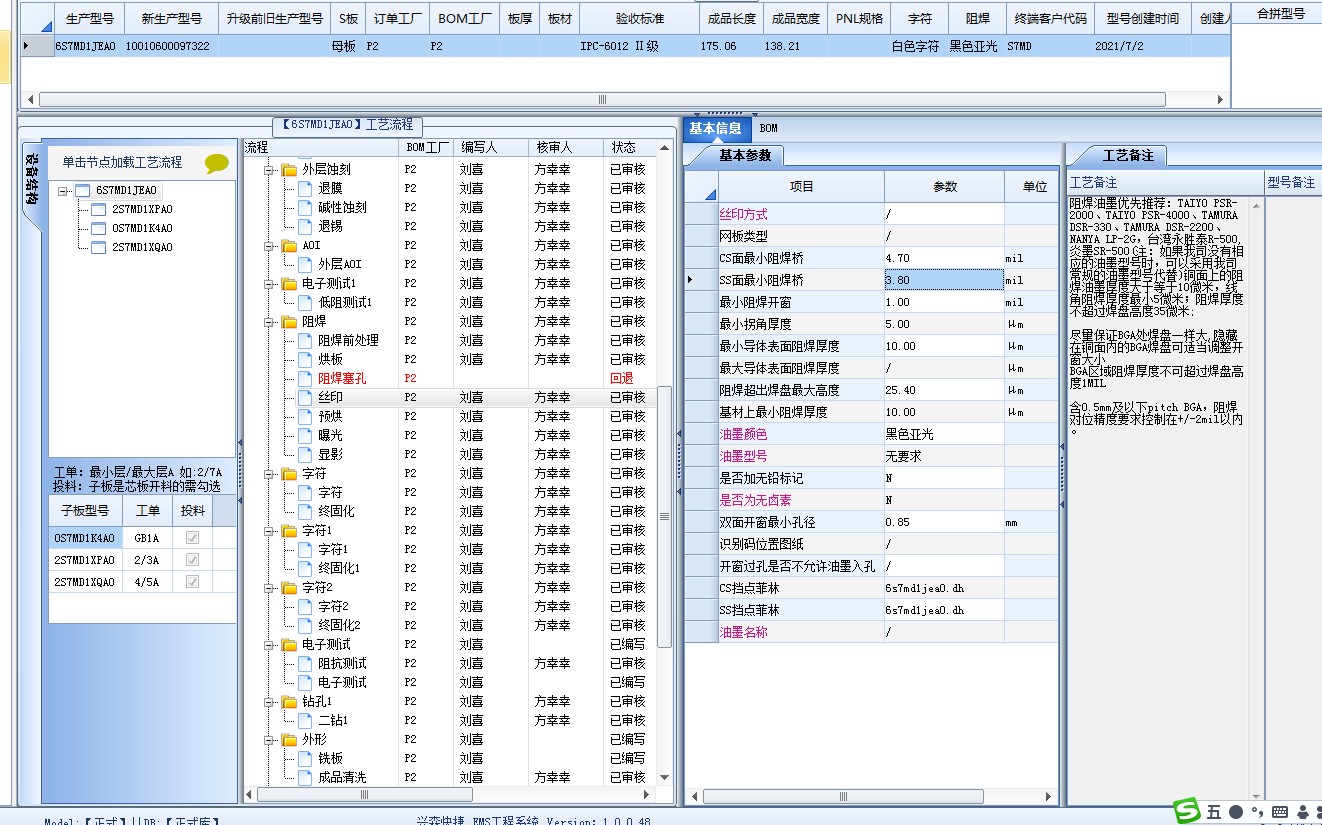The width and height of the screenshot is (1322, 825).
Task: Click the 型号备注 column header
Action: [x=1291, y=182]
